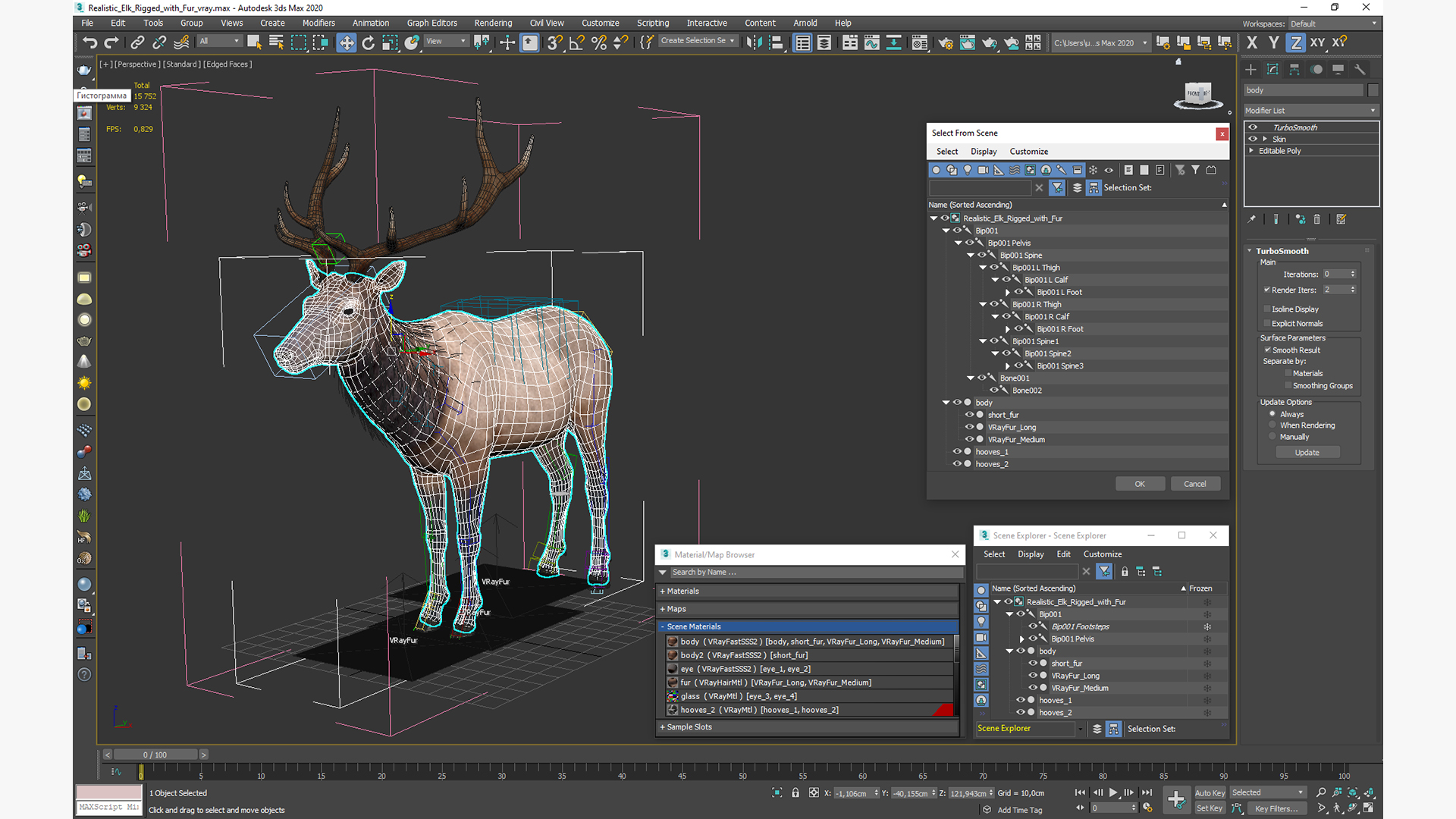Click the Key Filters button

pos(1276,808)
